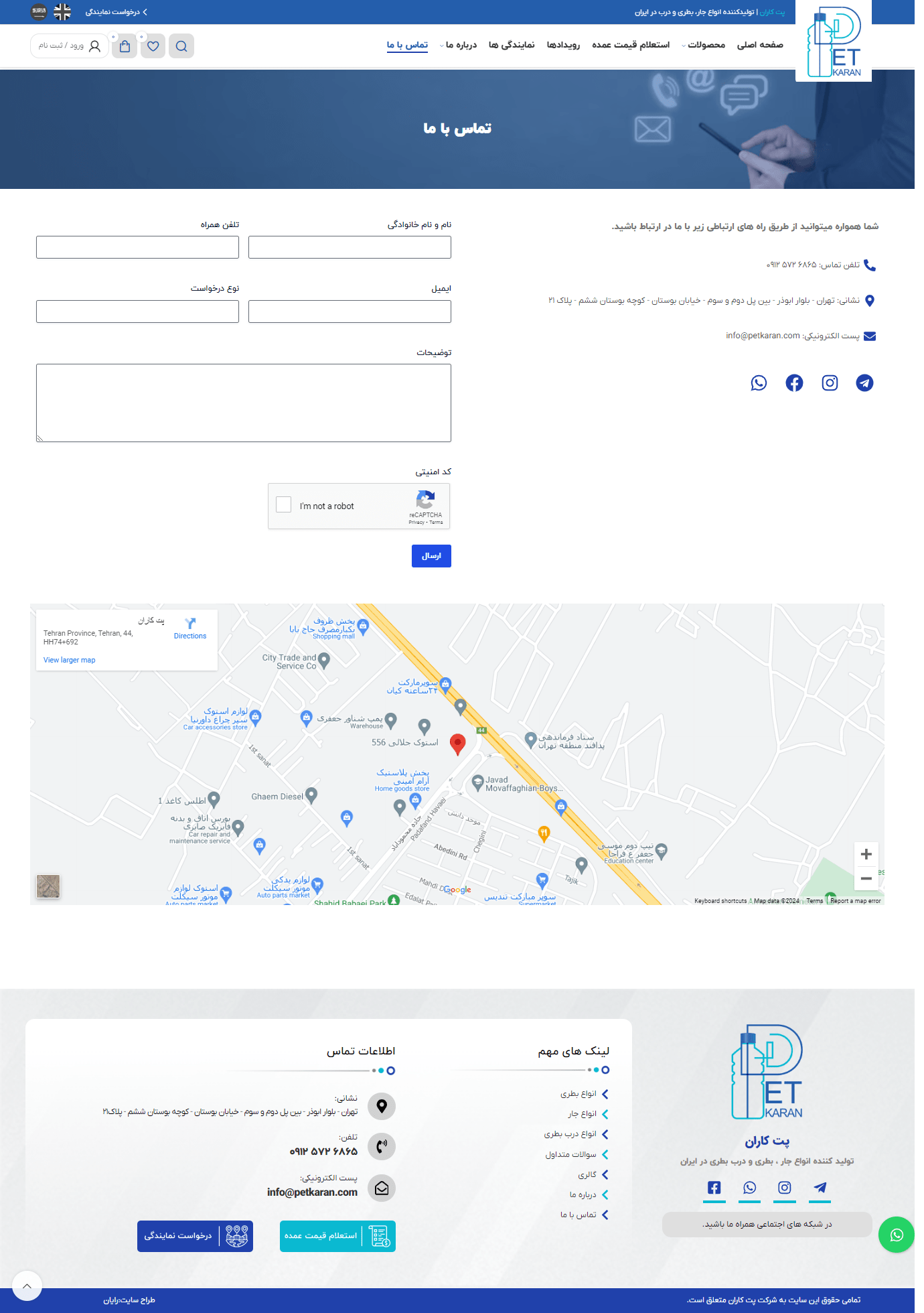924x1313 pixels.
Task: Toggle satellite view thumbnail on map
Action: tap(48, 886)
